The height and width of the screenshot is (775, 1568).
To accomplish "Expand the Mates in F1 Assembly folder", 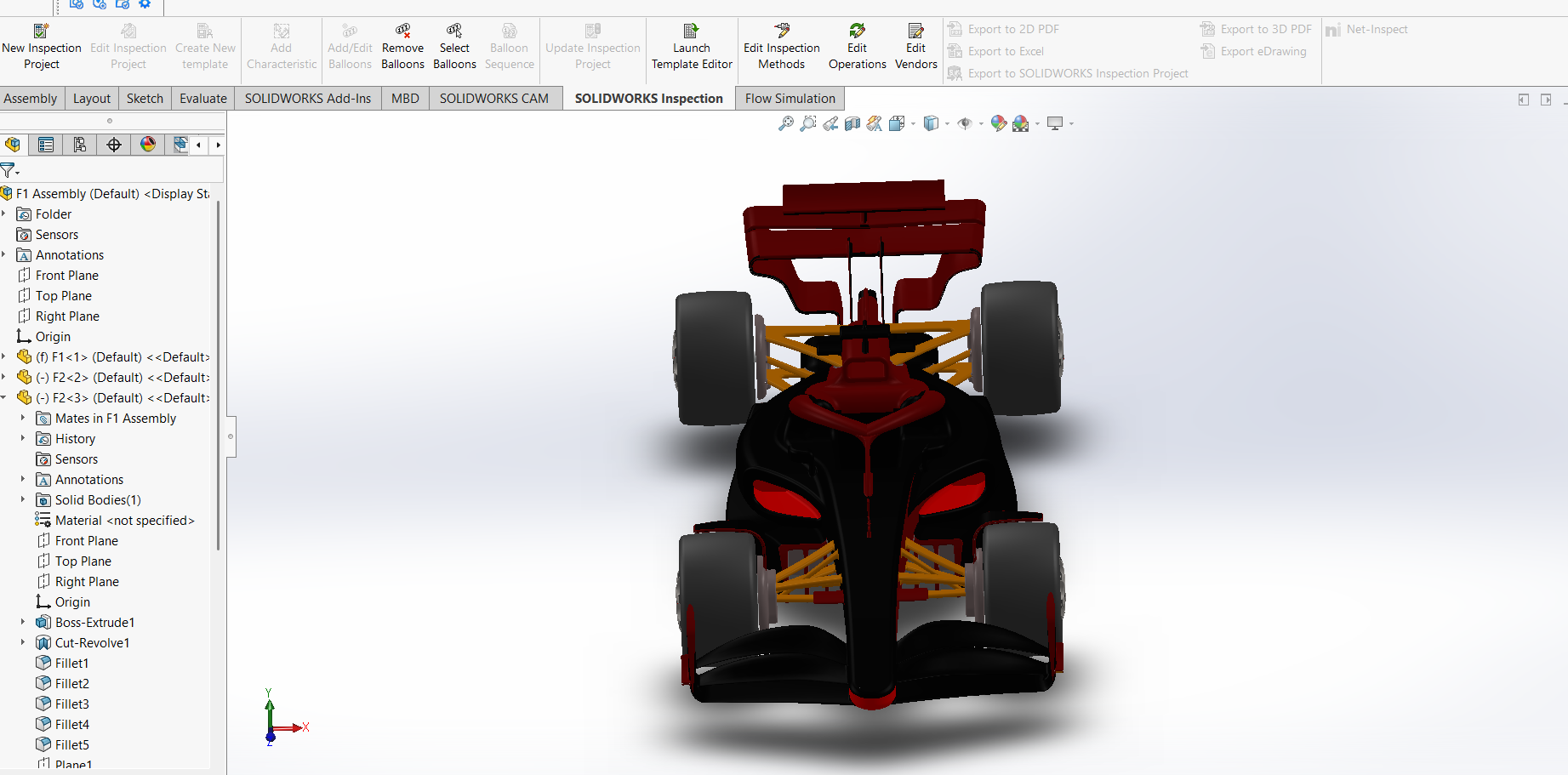I will (22, 418).
